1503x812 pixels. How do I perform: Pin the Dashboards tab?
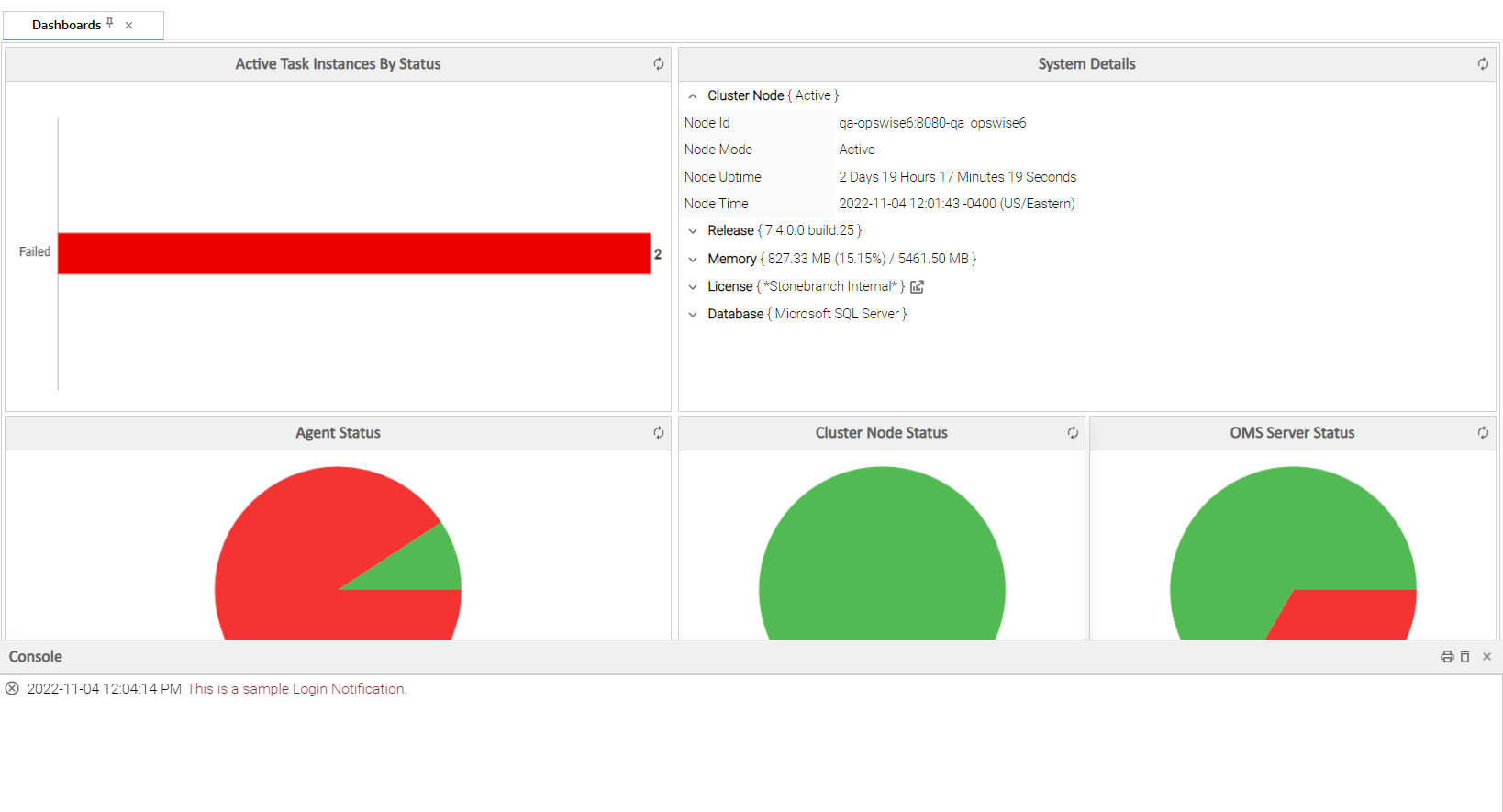pyautogui.click(x=110, y=23)
